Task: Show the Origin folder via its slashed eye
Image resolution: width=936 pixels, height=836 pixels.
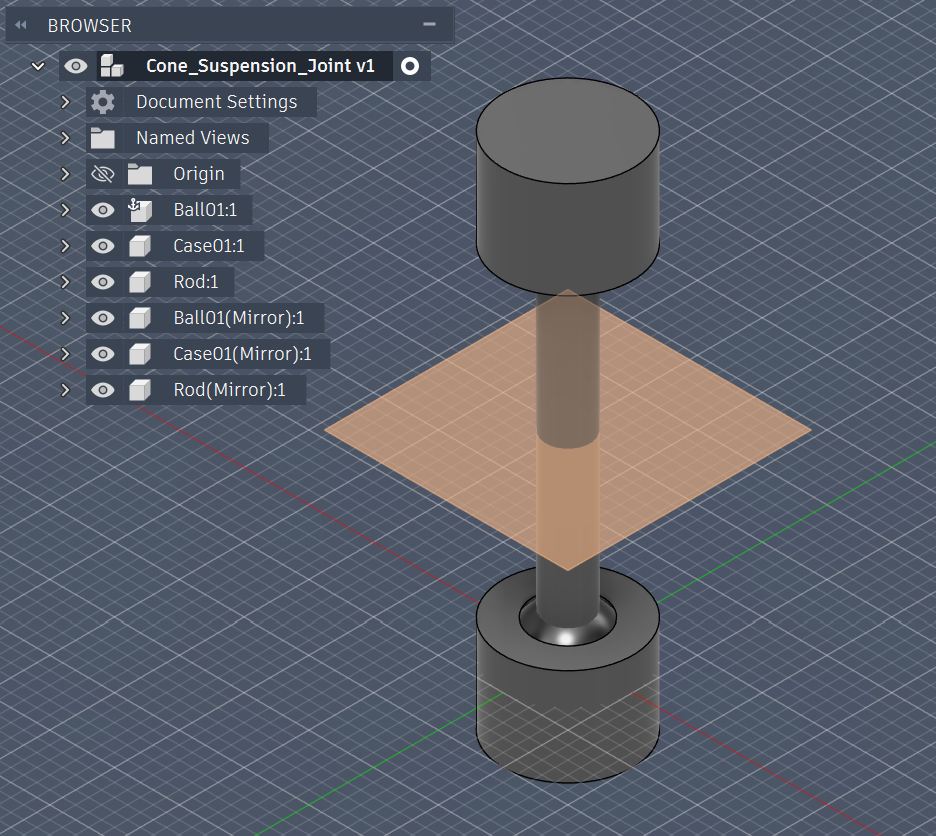Action: coord(103,173)
